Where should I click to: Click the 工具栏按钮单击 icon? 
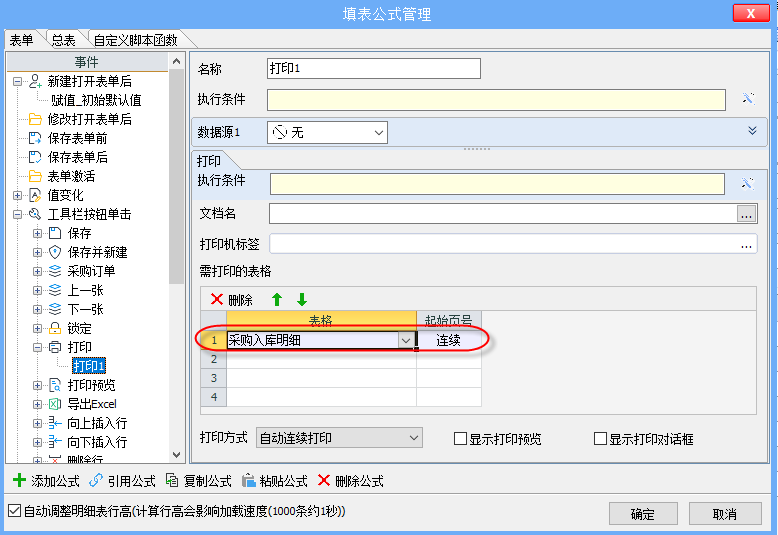pyautogui.click(x=35, y=214)
